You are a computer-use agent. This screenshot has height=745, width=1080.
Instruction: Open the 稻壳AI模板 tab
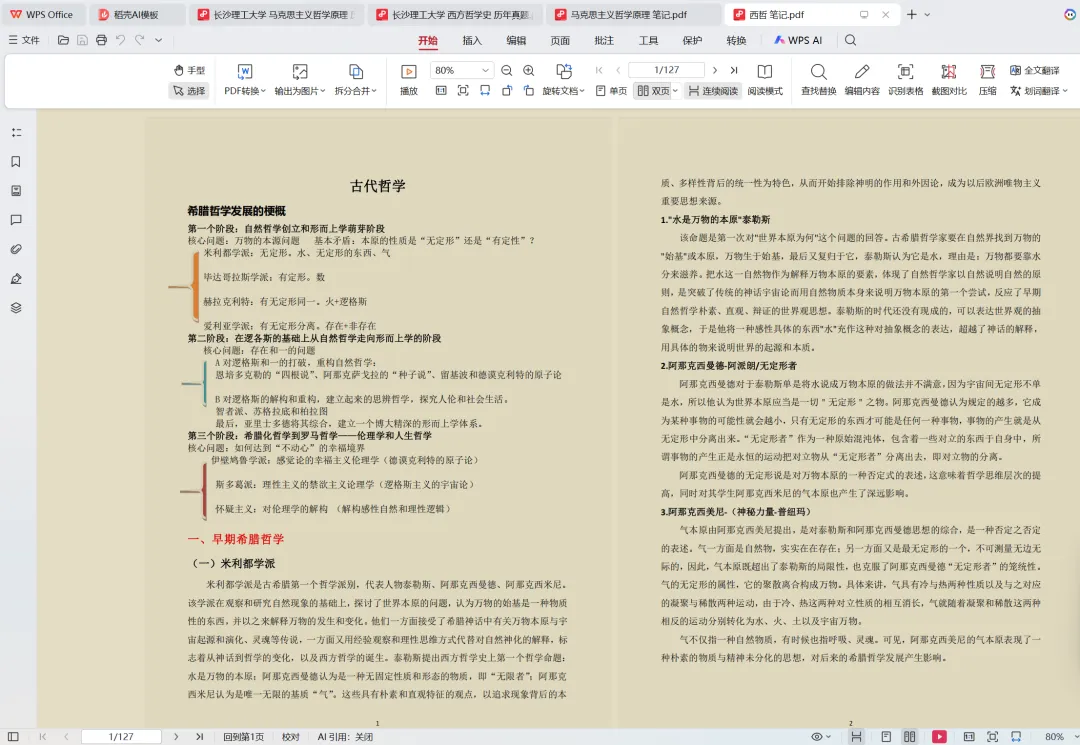136,14
